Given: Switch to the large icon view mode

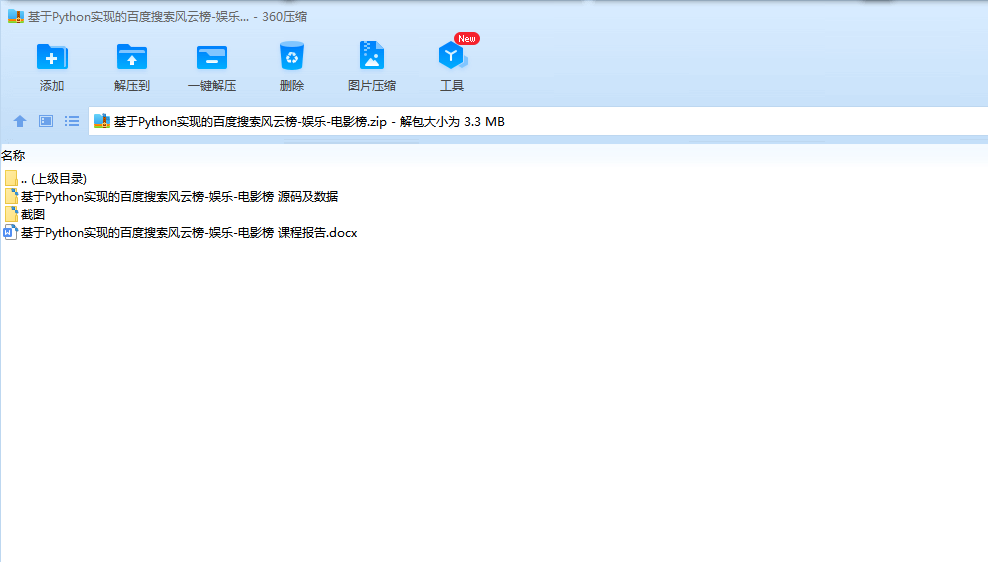Looking at the screenshot, I should pyautogui.click(x=46, y=121).
